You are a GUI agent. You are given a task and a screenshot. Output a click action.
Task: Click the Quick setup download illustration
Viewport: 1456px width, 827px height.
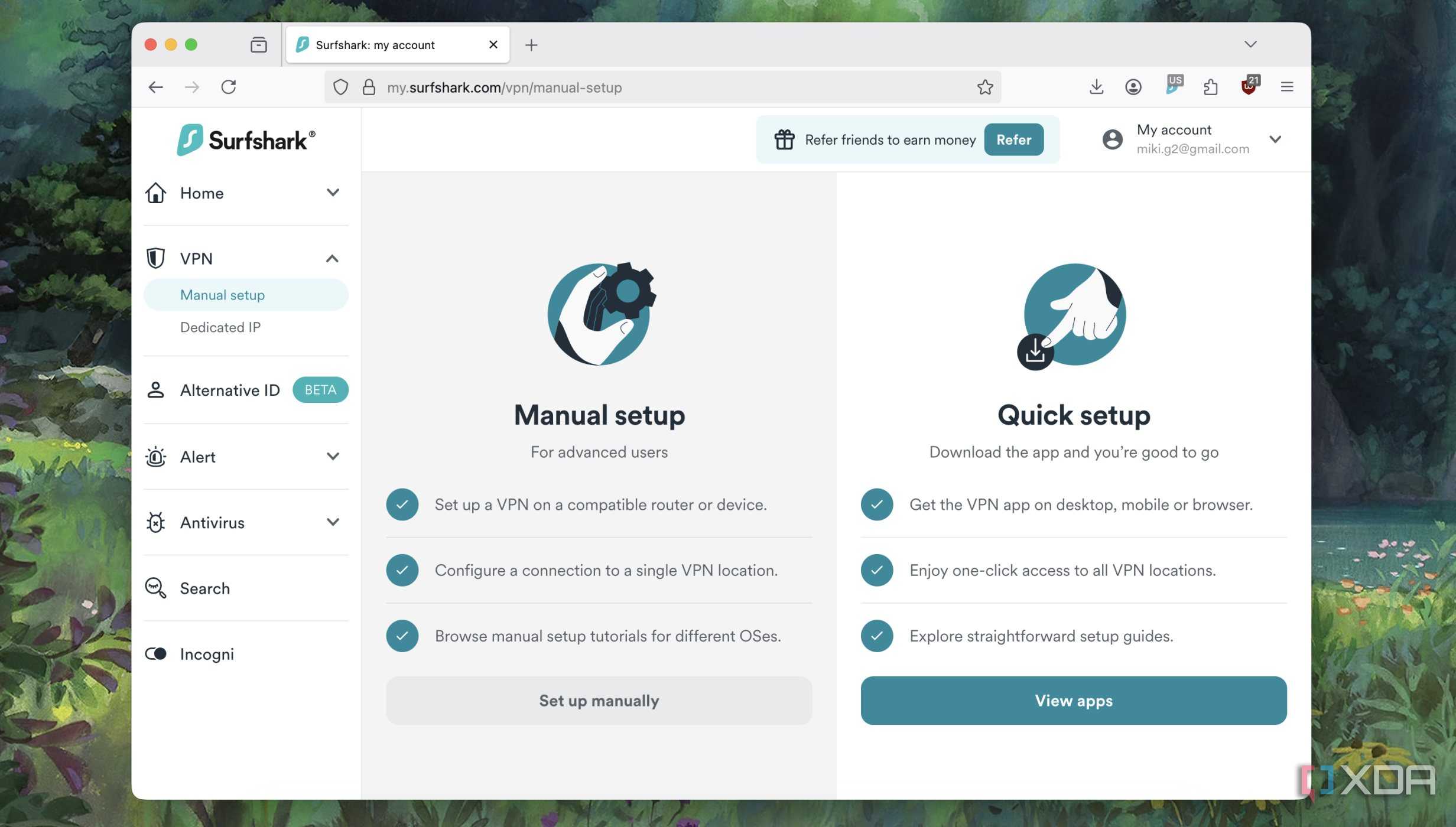(x=1072, y=316)
